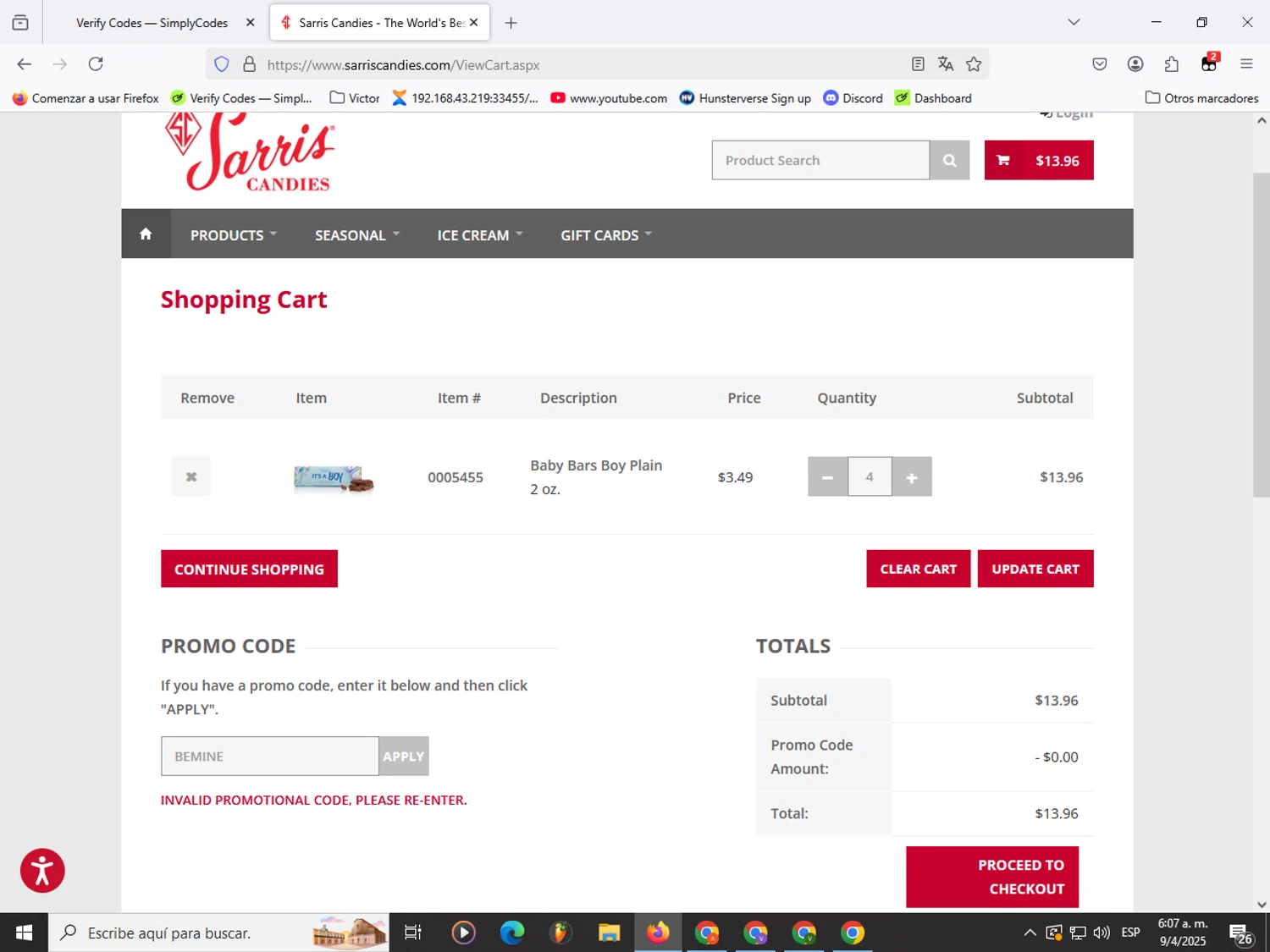Image resolution: width=1270 pixels, height=952 pixels.
Task: Click the site security padlock icon
Action: coord(249,64)
